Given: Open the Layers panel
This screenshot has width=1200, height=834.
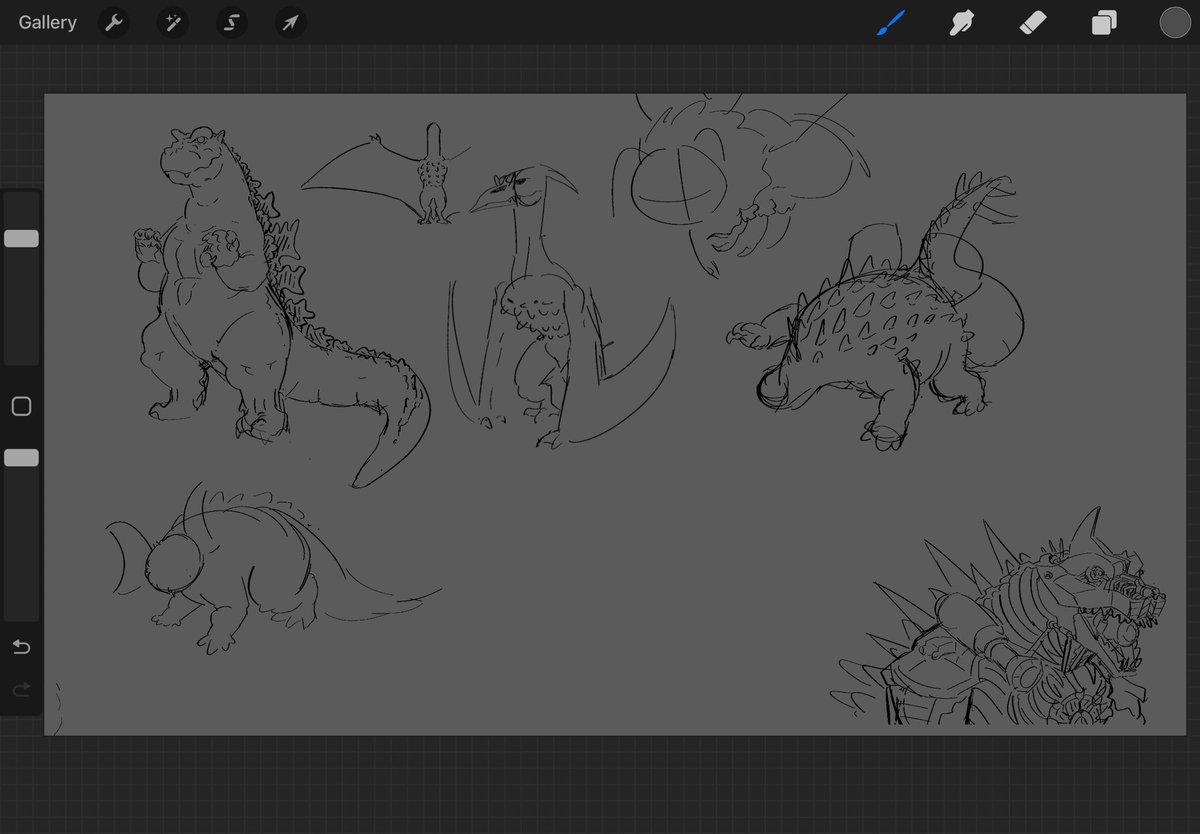Looking at the screenshot, I should pos(1104,22).
